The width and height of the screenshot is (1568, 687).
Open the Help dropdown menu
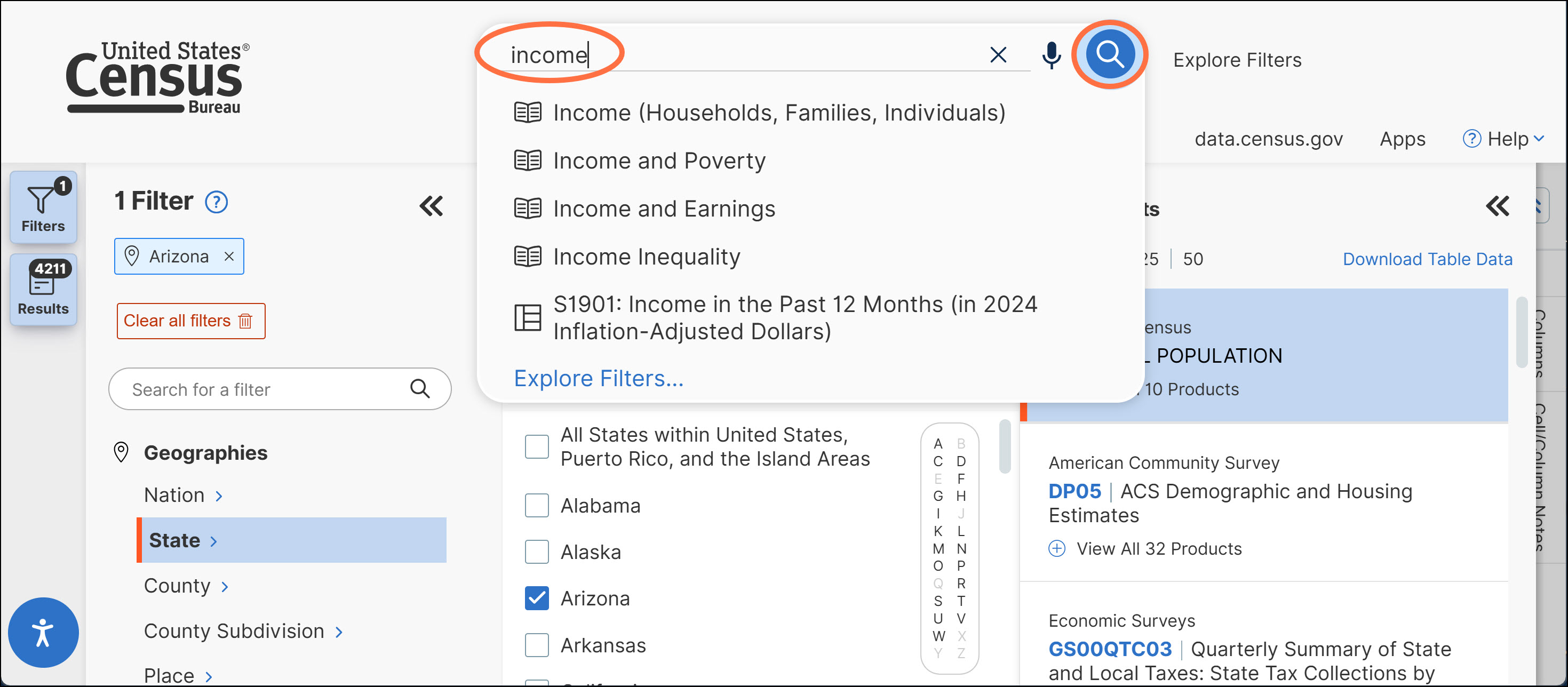point(1503,139)
